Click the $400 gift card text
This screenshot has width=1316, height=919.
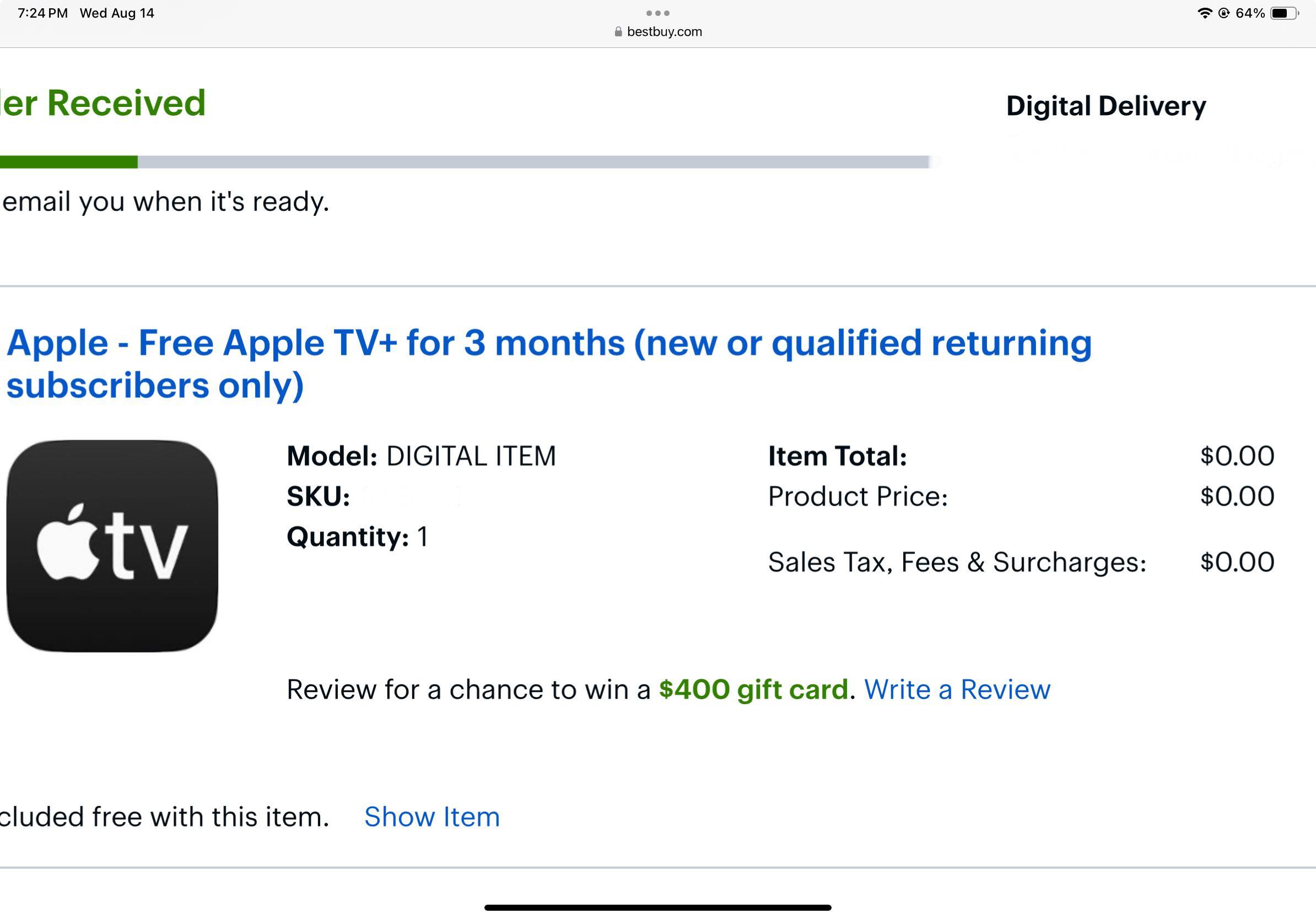[753, 689]
